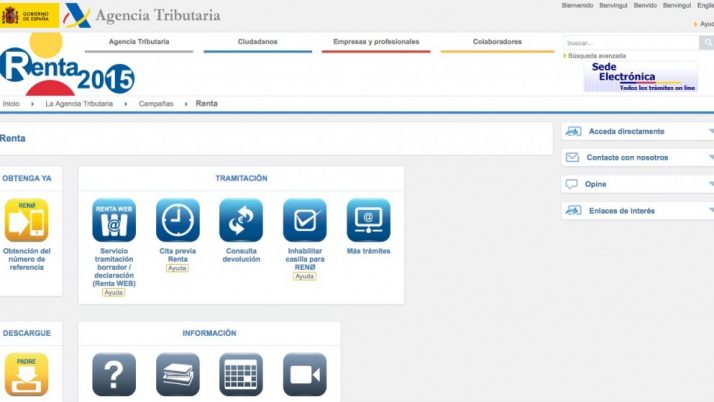This screenshot has width=714, height=402.
Task: Click the Búsqueda avanzada link
Action: coord(597,56)
